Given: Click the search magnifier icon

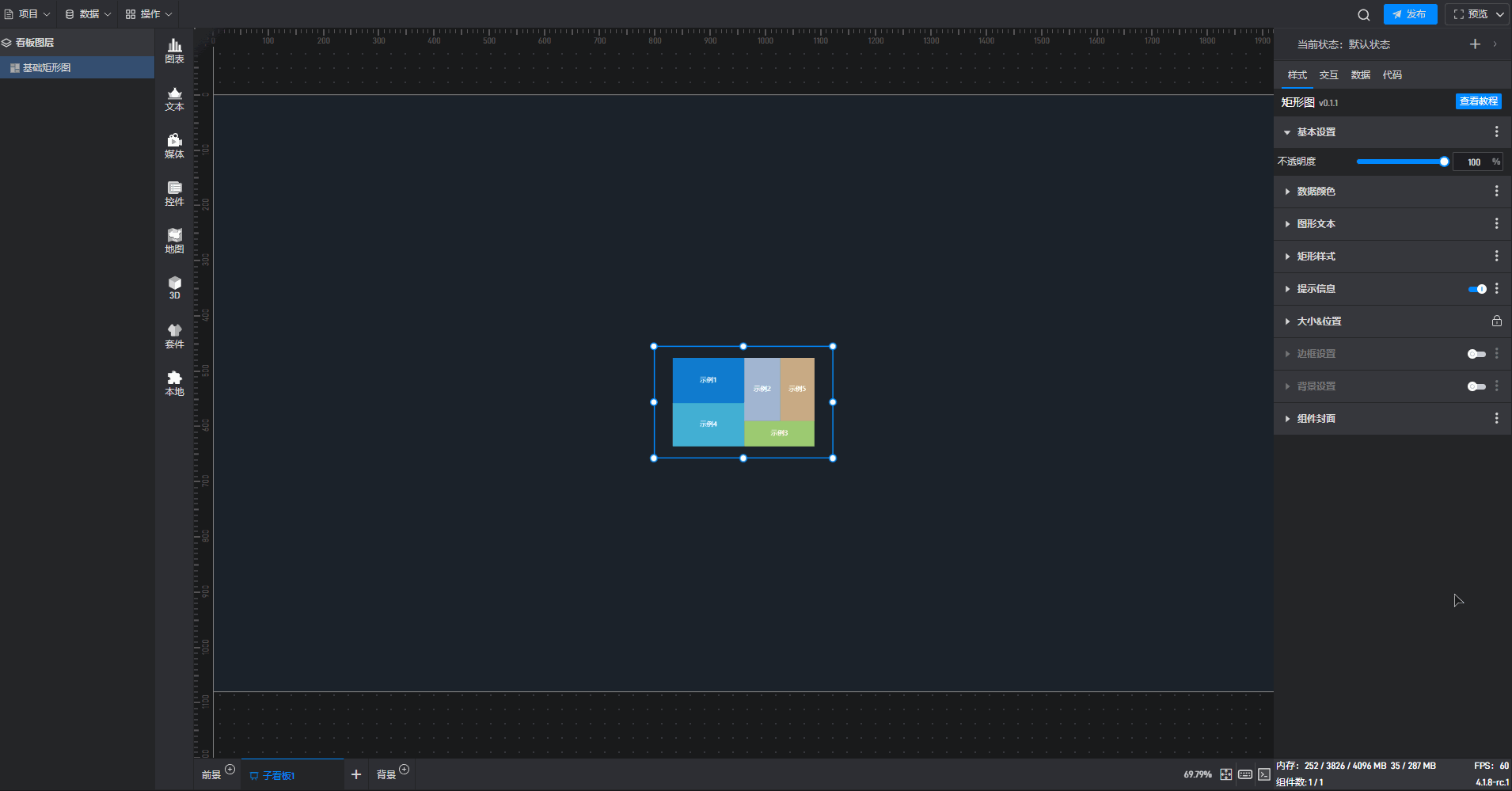Looking at the screenshot, I should 1363,14.
